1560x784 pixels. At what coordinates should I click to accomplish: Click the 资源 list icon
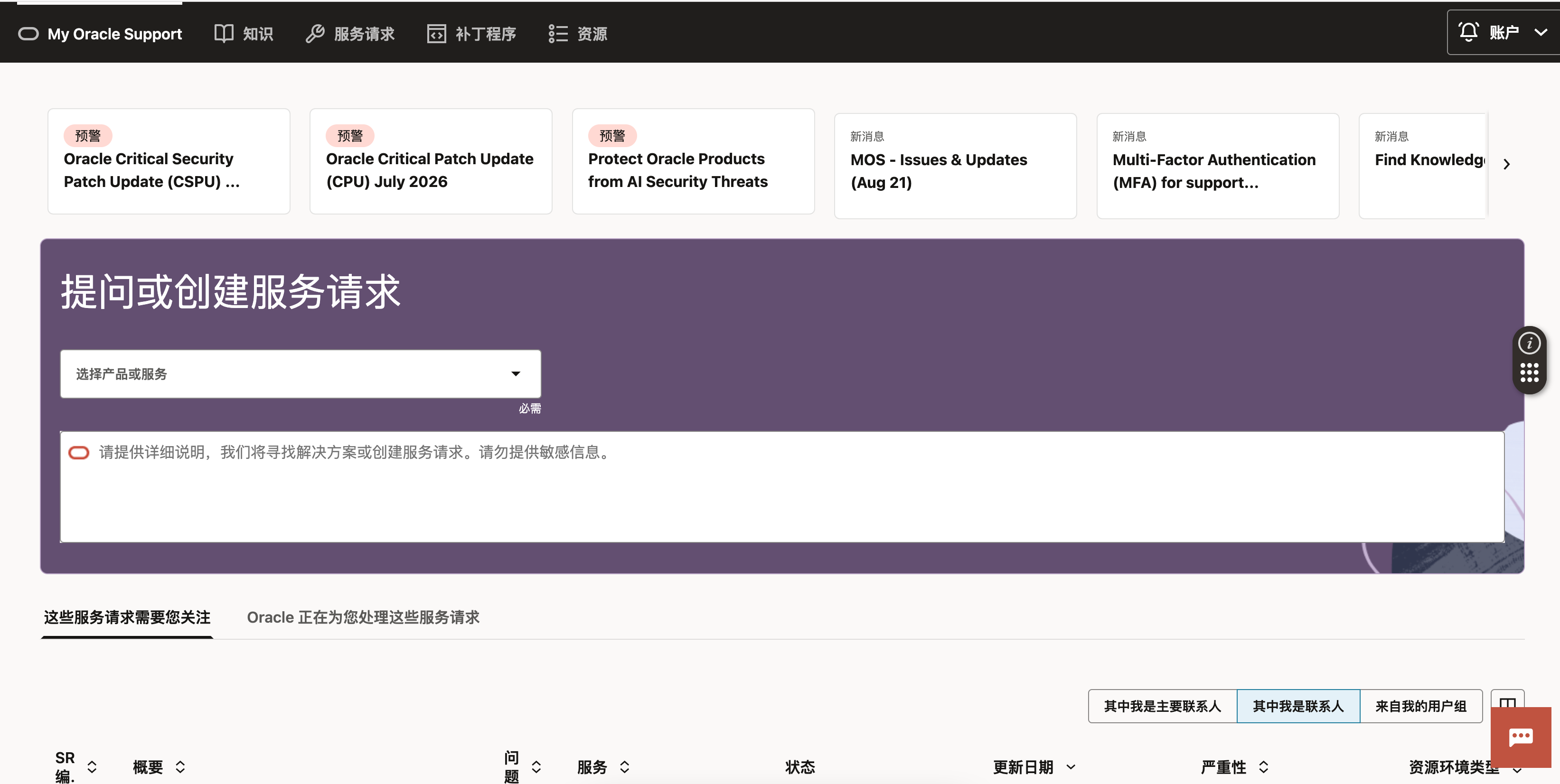point(558,34)
